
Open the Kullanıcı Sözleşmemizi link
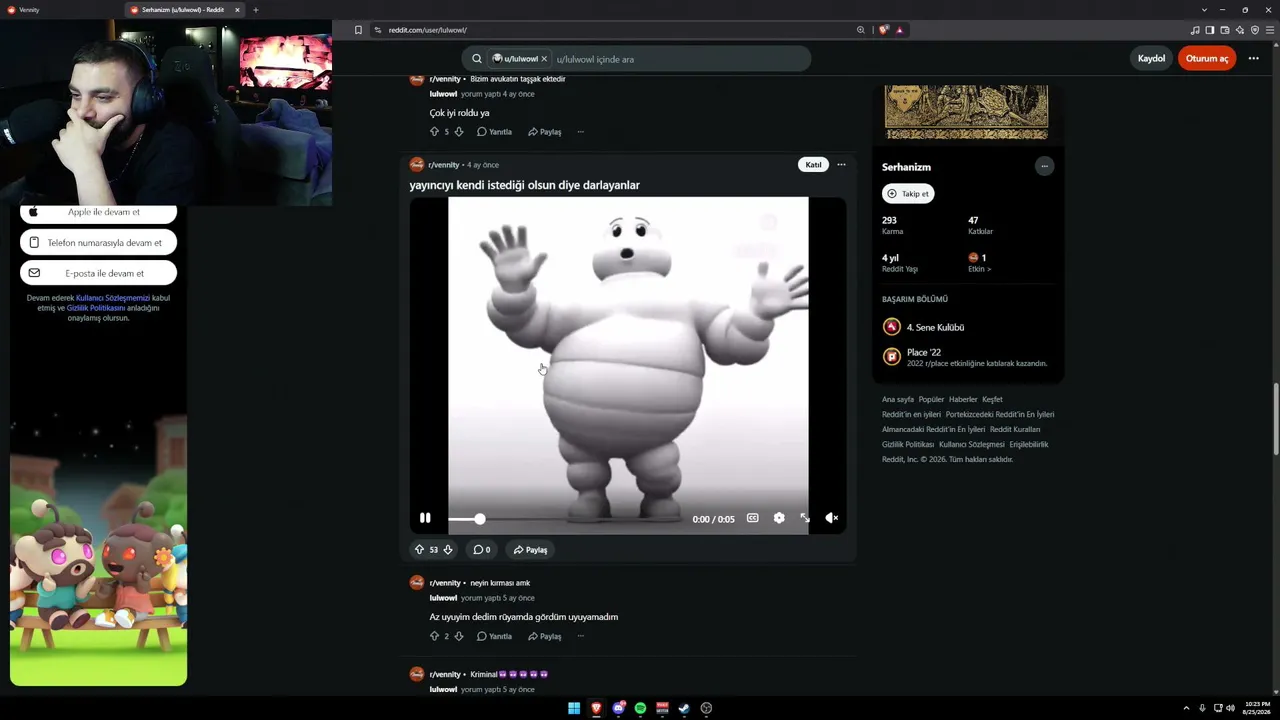(x=113, y=298)
